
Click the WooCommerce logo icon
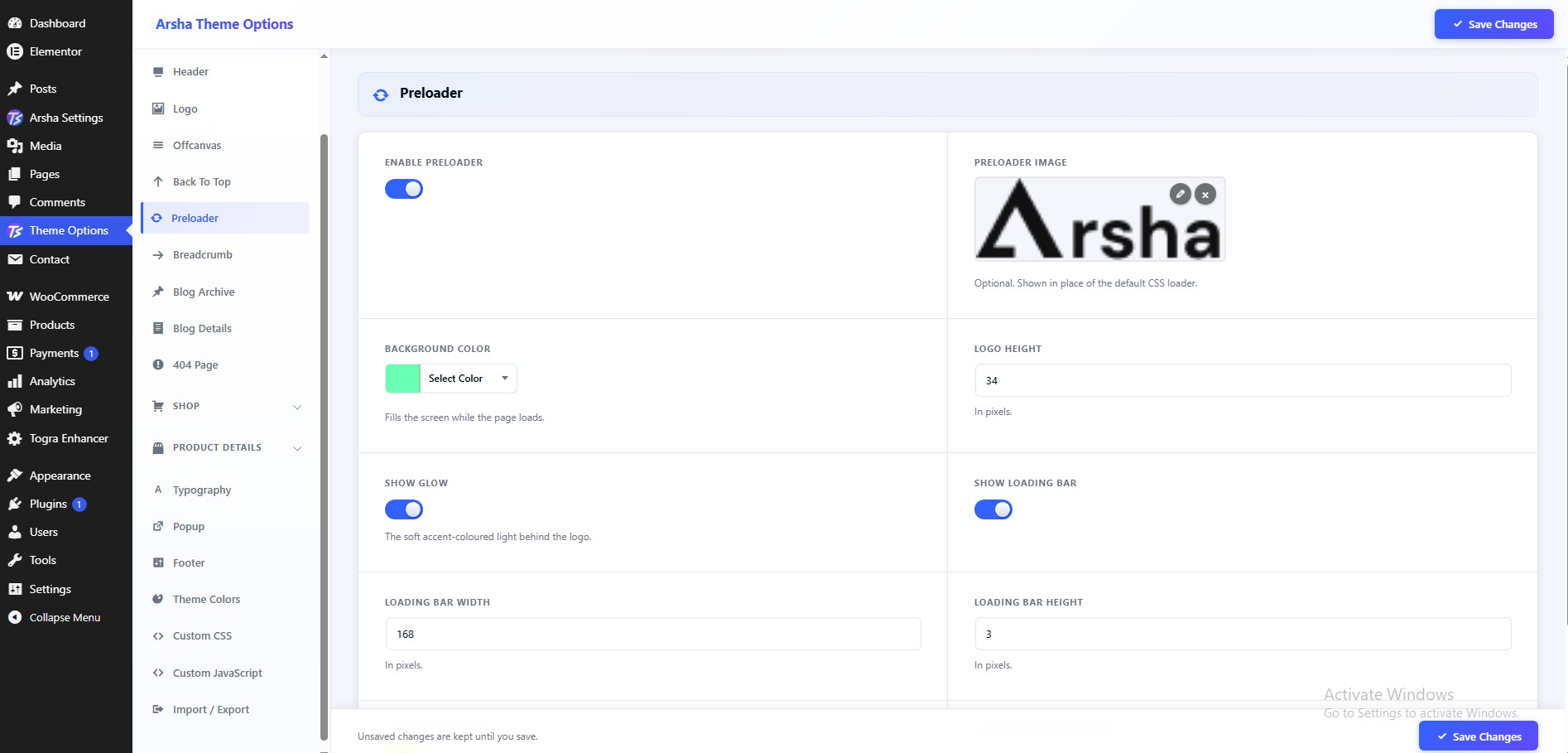pyautogui.click(x=14, y=297)
